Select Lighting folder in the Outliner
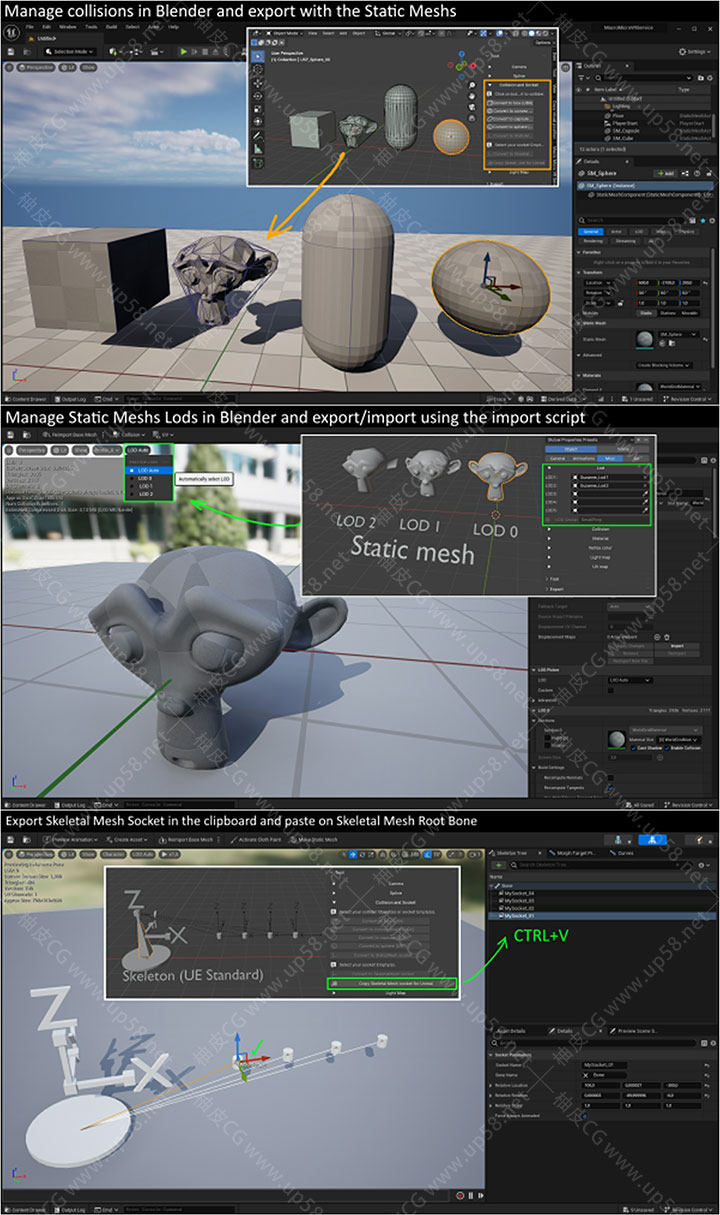This screenshot has width=720, height=1215. (619, 106)
